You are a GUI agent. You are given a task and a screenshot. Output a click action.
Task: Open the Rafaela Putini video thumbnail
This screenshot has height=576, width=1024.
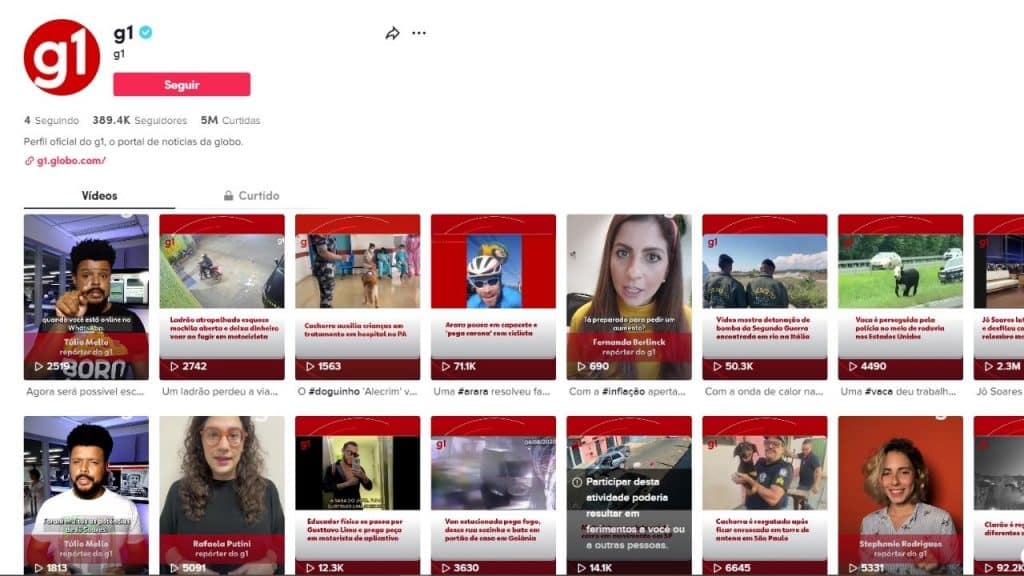coord(222,495)
